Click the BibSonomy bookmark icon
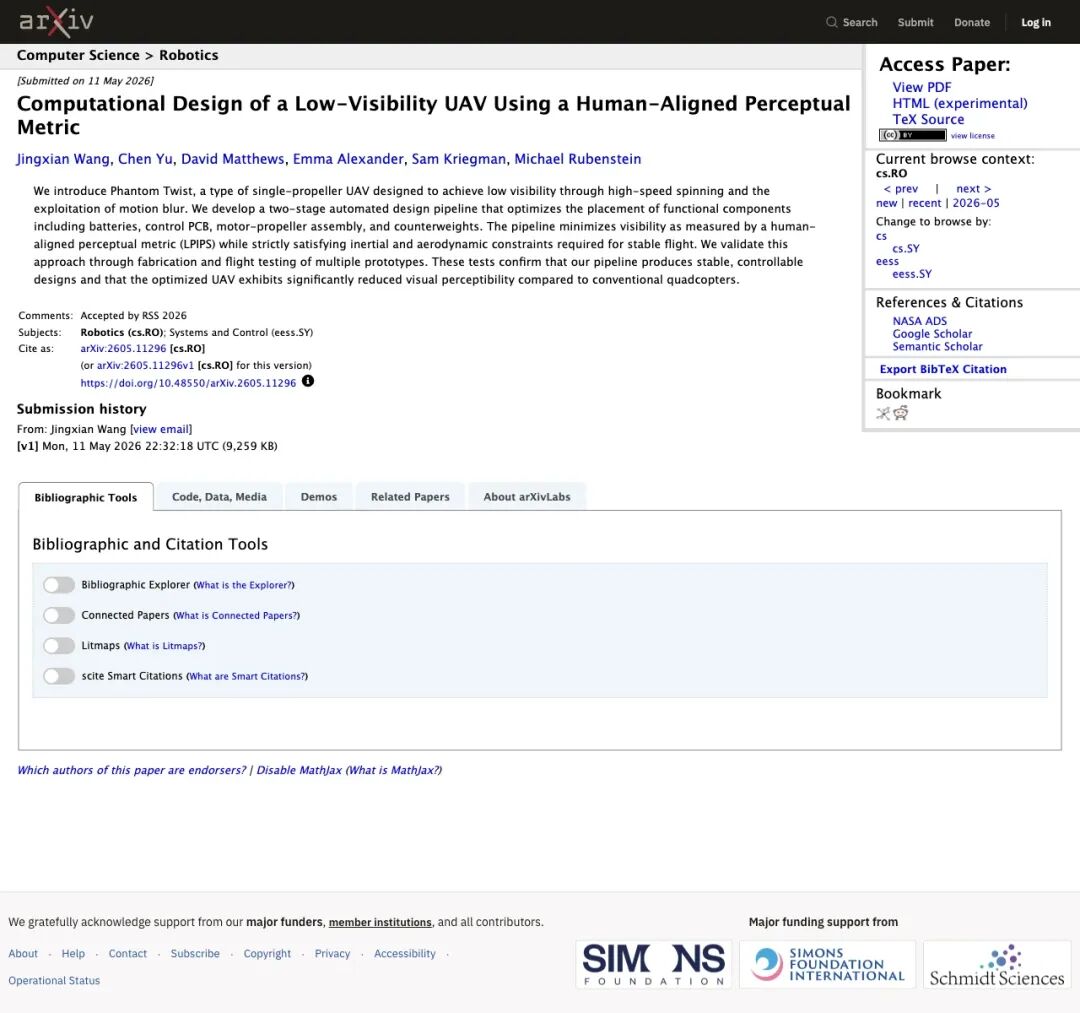This screenshot has width=1080, height=1013. coord(883,413)
